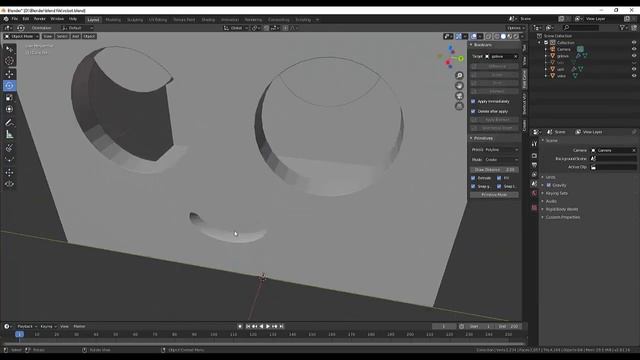
Task: Open the Object Mode dropdown
Action: pyautogui.click(x=21, y=36)
